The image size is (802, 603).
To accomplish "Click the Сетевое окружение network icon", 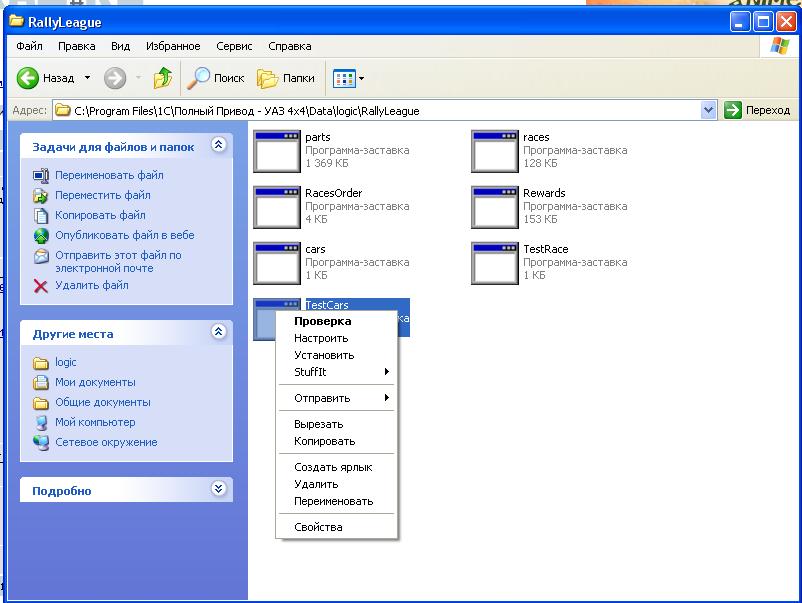I will pyautogui.click(x=41, y=442).
